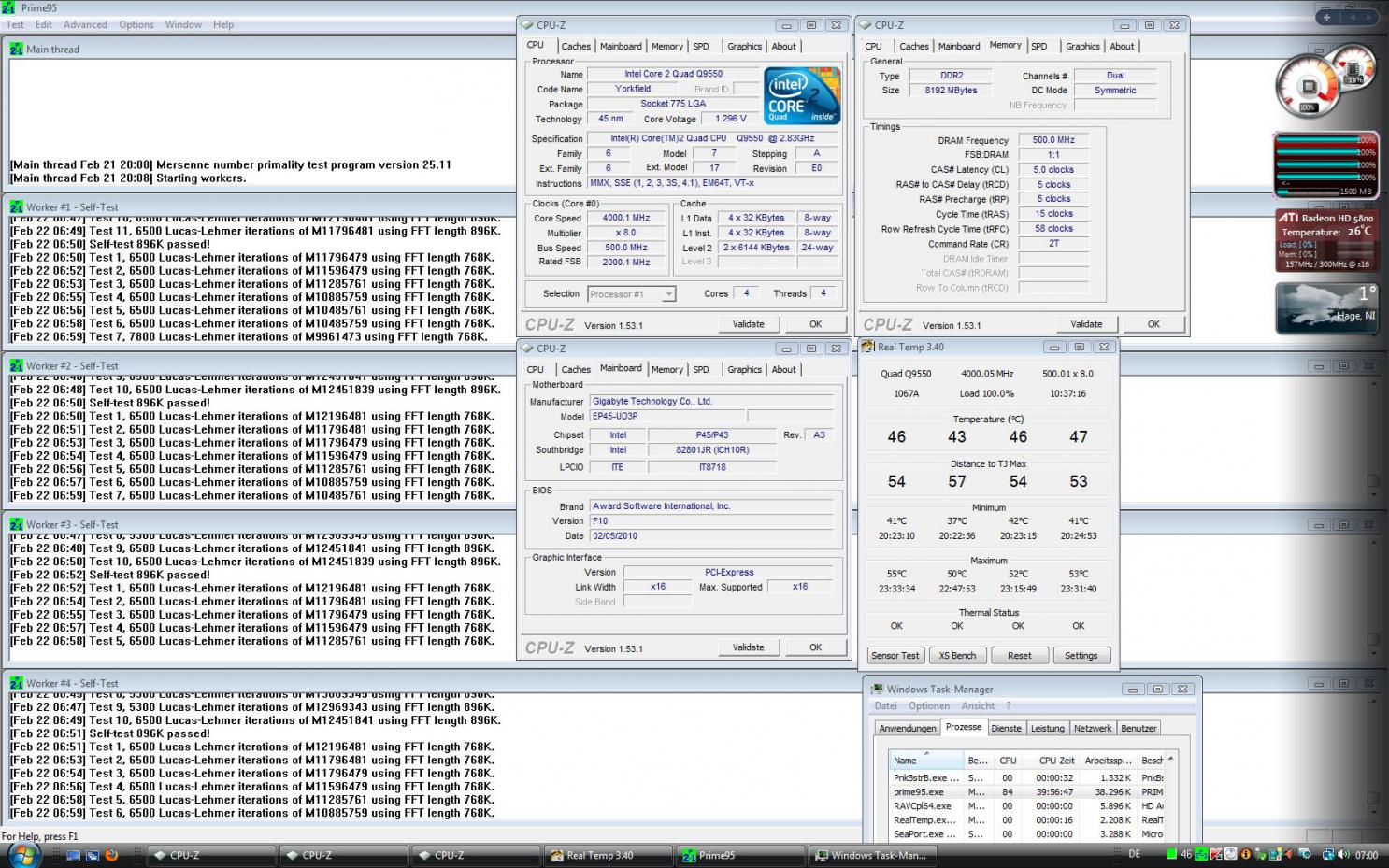This screenshot has height=868, width=1389.
Task: Click Windows Task-Manager taskbar button
Action: [871, 855]
